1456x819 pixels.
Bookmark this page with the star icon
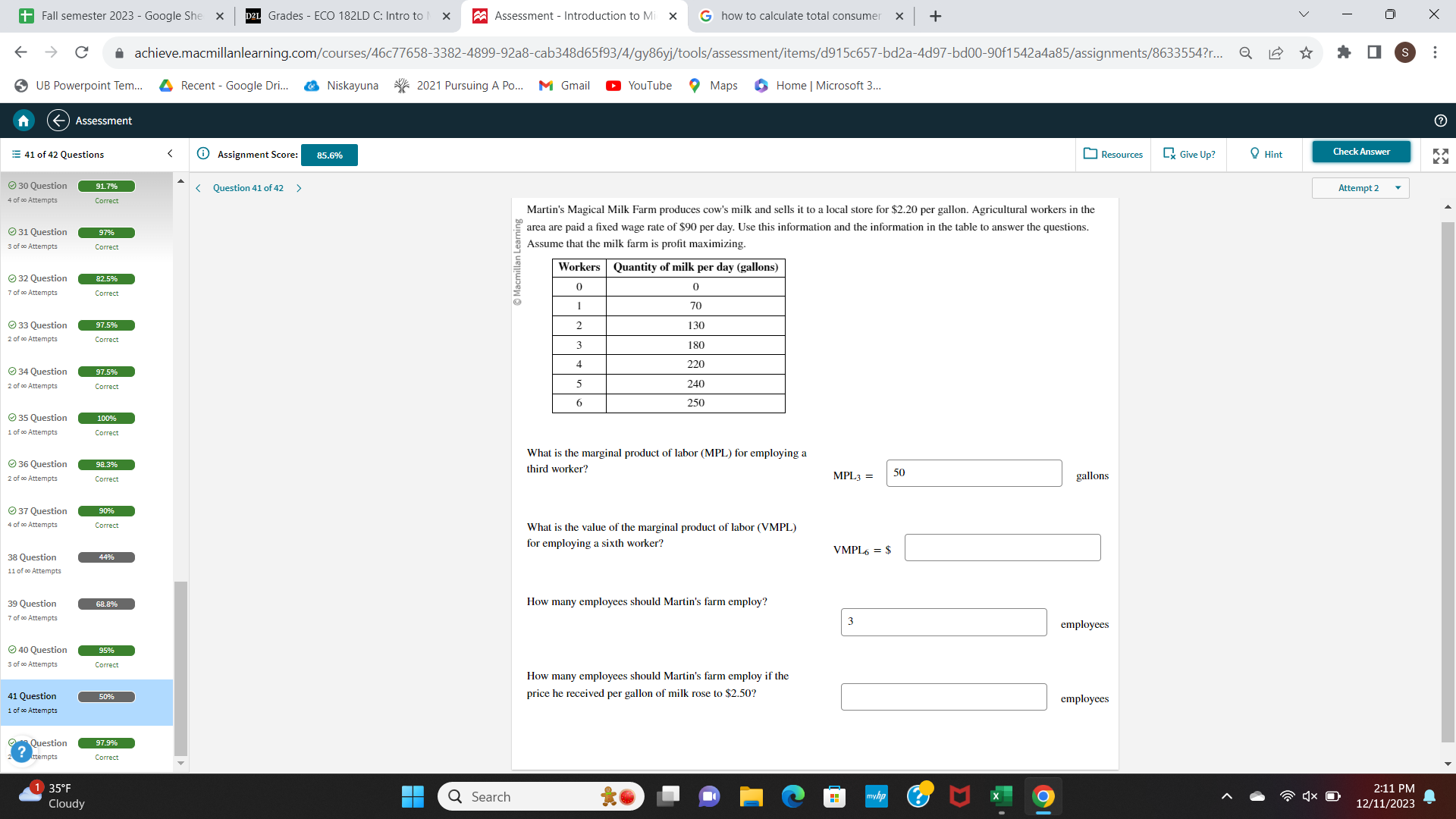tap(1306, 52)
